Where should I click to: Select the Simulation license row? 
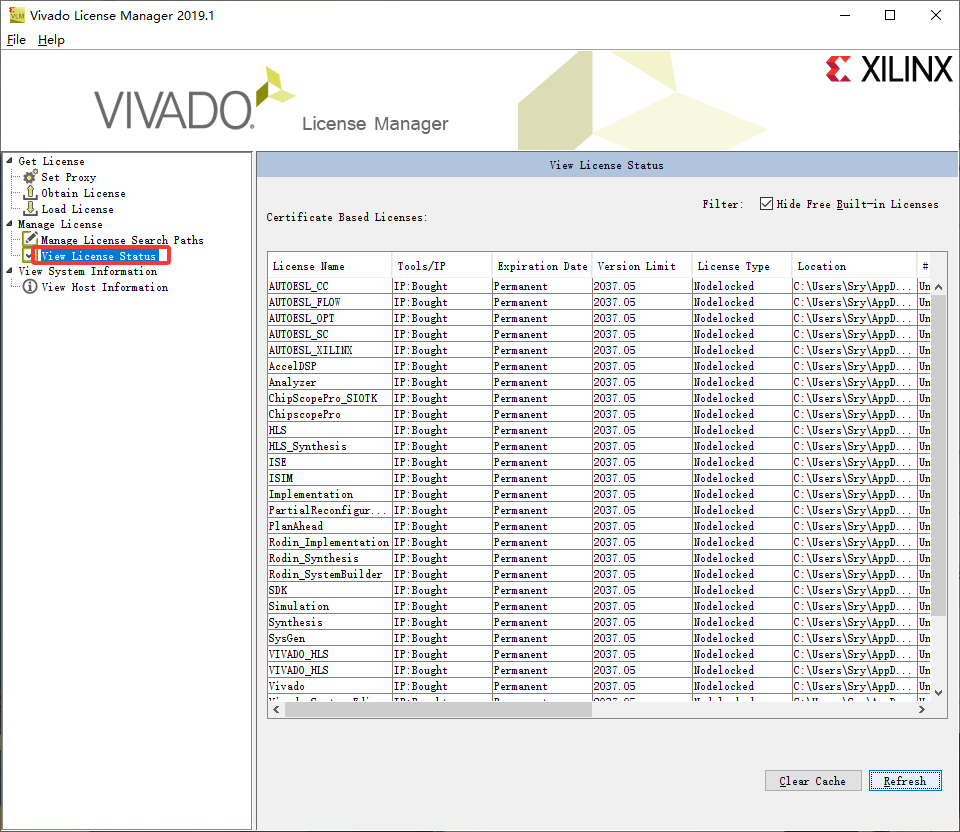tap(600, 606)
